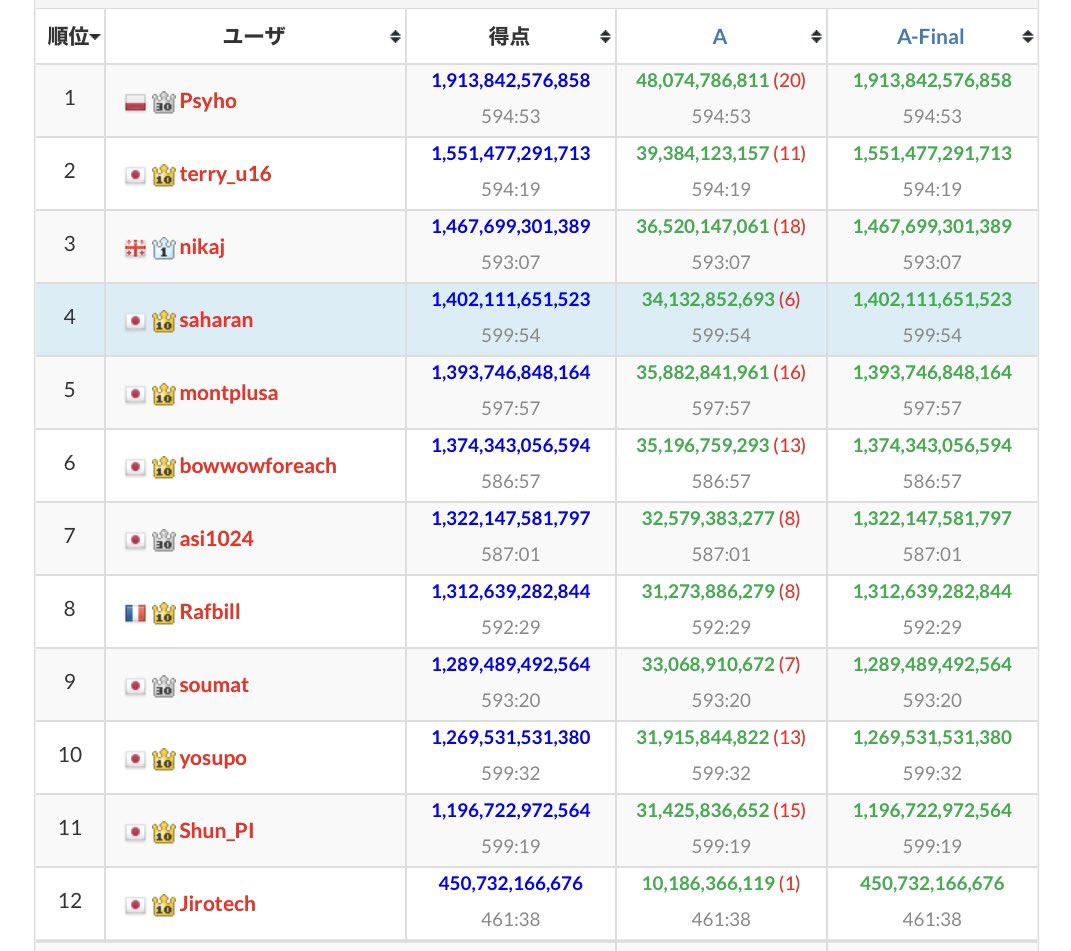The height and width of the screenshot is (951, 1071).
Task: Click gold crown badge next to montplusa
Action: pyautogui.click(x=164, y=394)
